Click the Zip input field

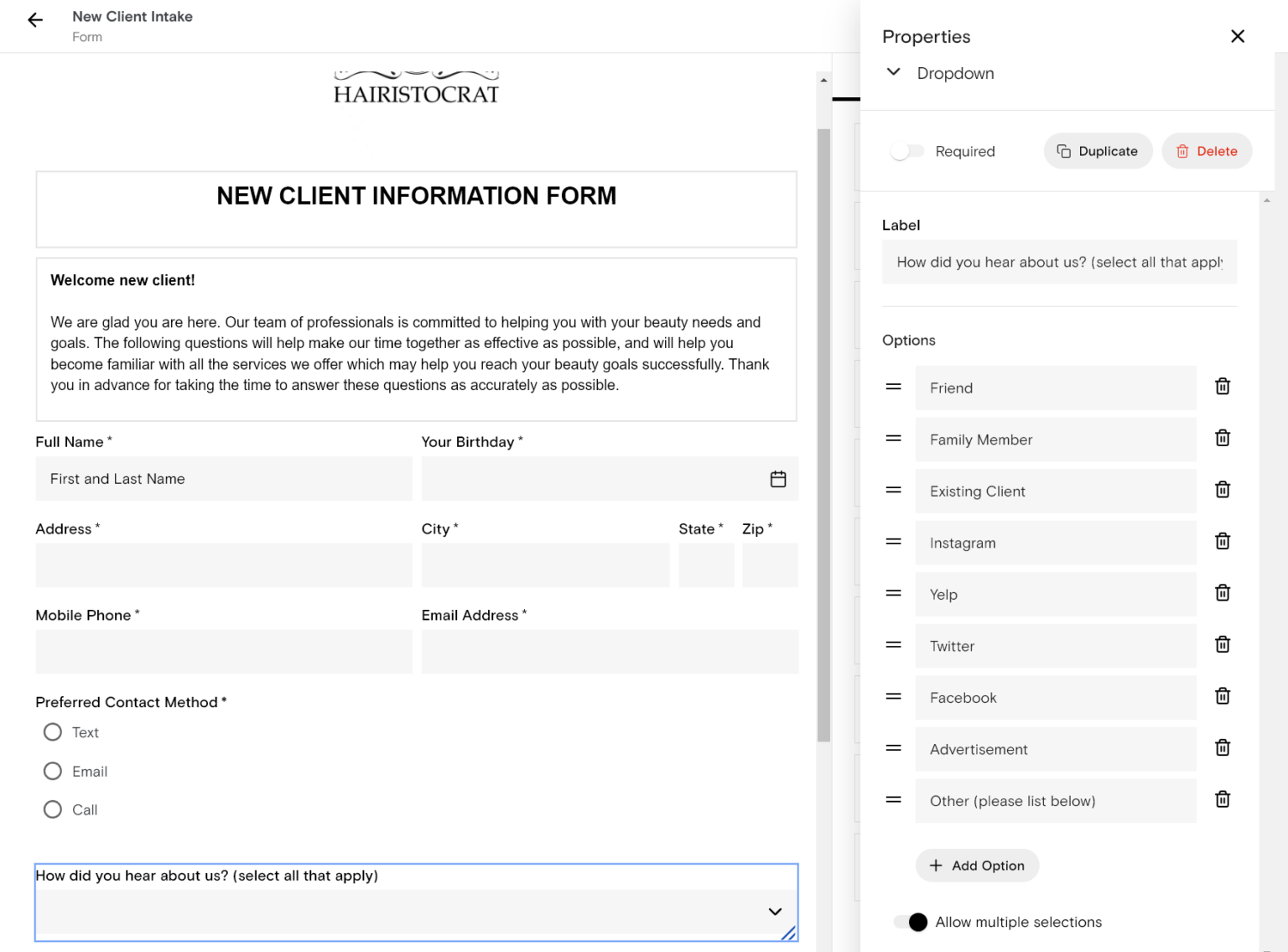[x=770, y=565]
